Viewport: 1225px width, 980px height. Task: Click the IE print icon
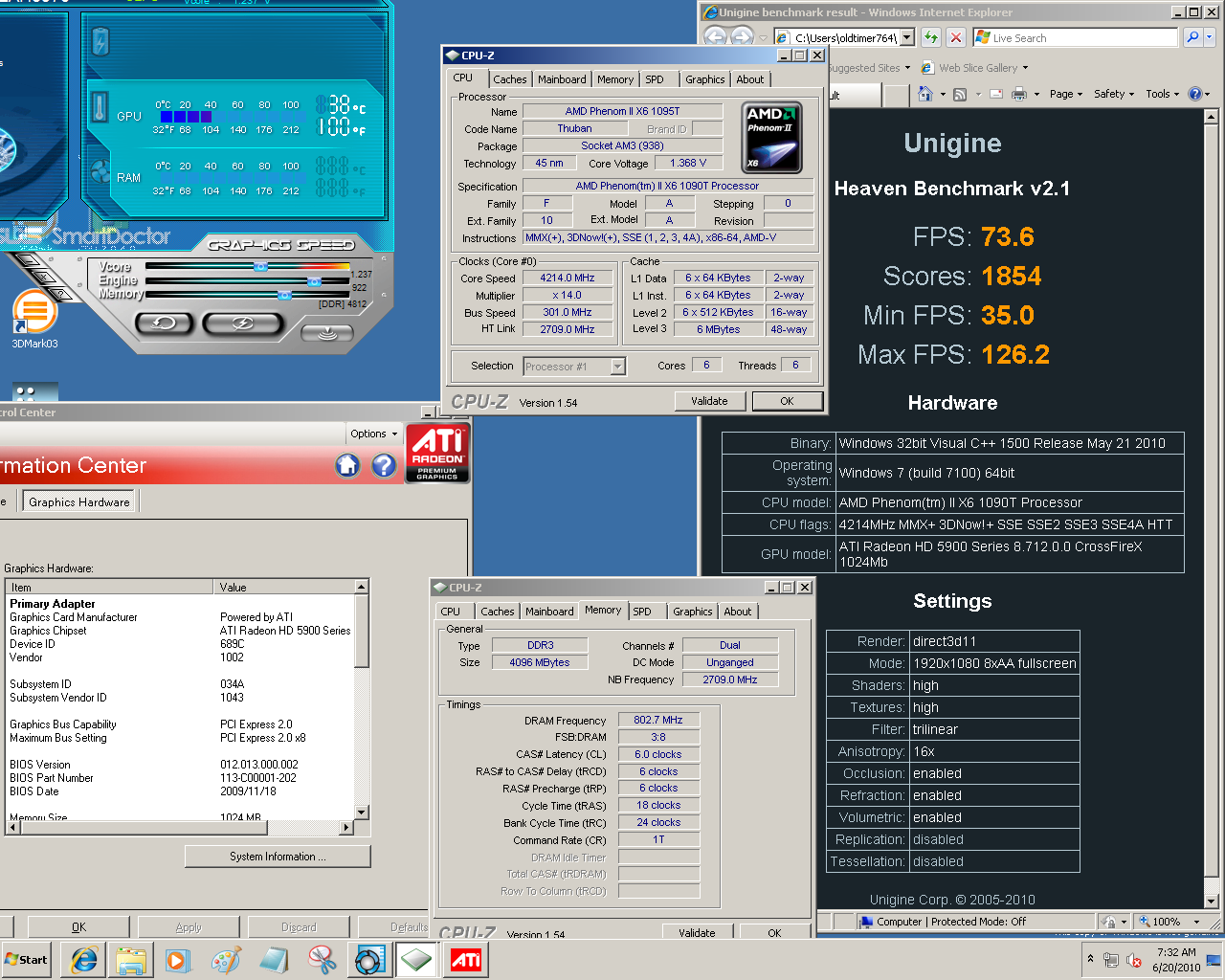click(x=1018, y=94)
